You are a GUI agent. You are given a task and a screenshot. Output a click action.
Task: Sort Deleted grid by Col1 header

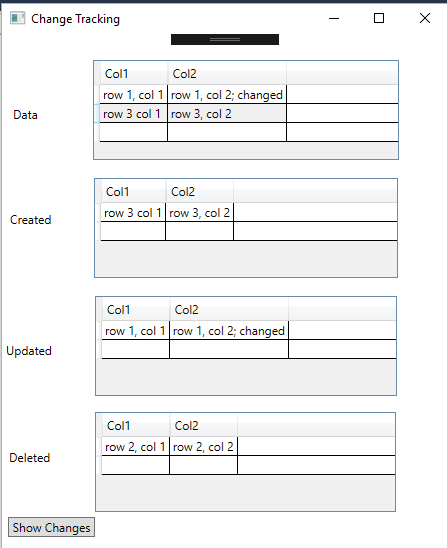[x=136, y=426]
